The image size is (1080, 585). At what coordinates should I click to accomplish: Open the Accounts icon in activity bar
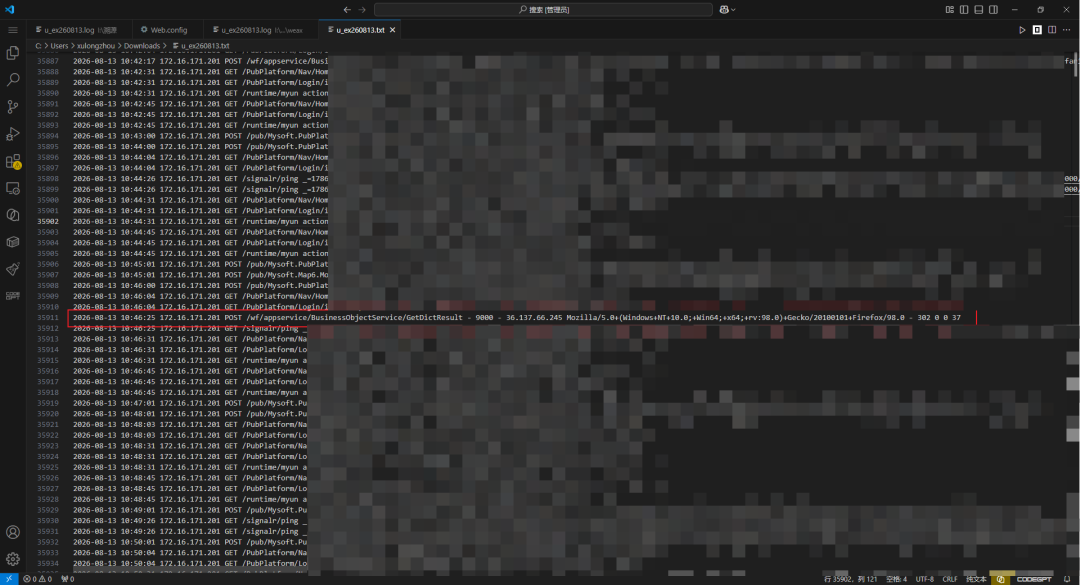pos(12,532)
